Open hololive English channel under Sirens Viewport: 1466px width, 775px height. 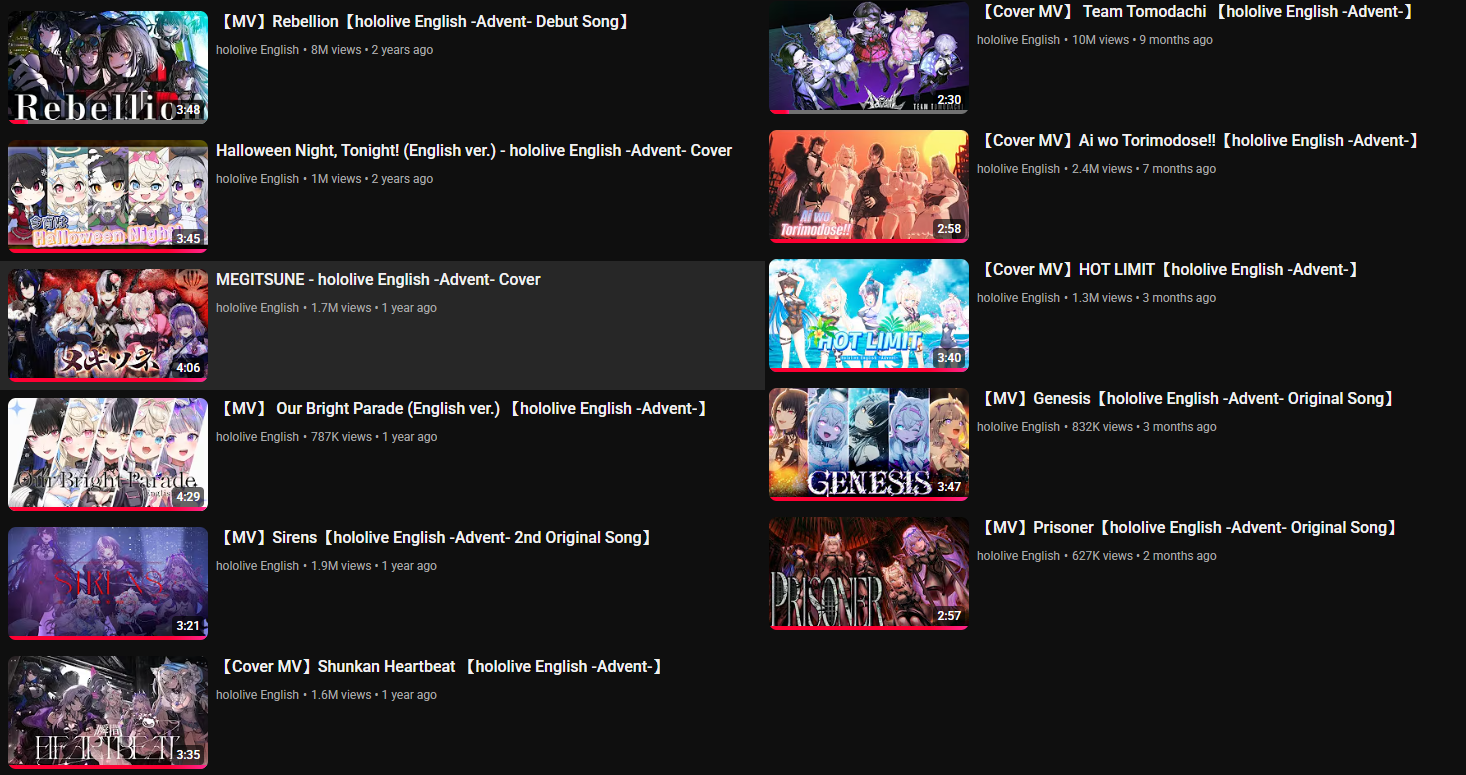(x=257, y=566)
